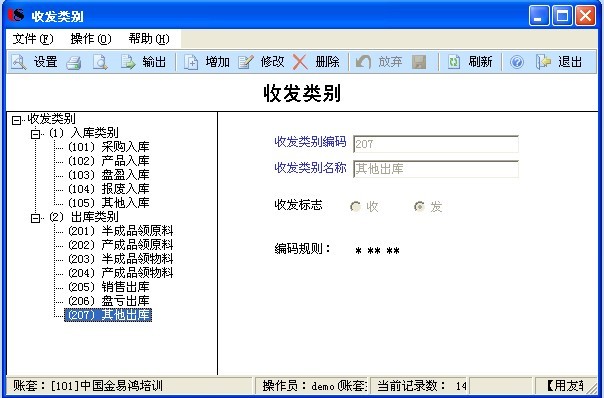Click the 设置 settings magnifier icon

coord(18,62)
